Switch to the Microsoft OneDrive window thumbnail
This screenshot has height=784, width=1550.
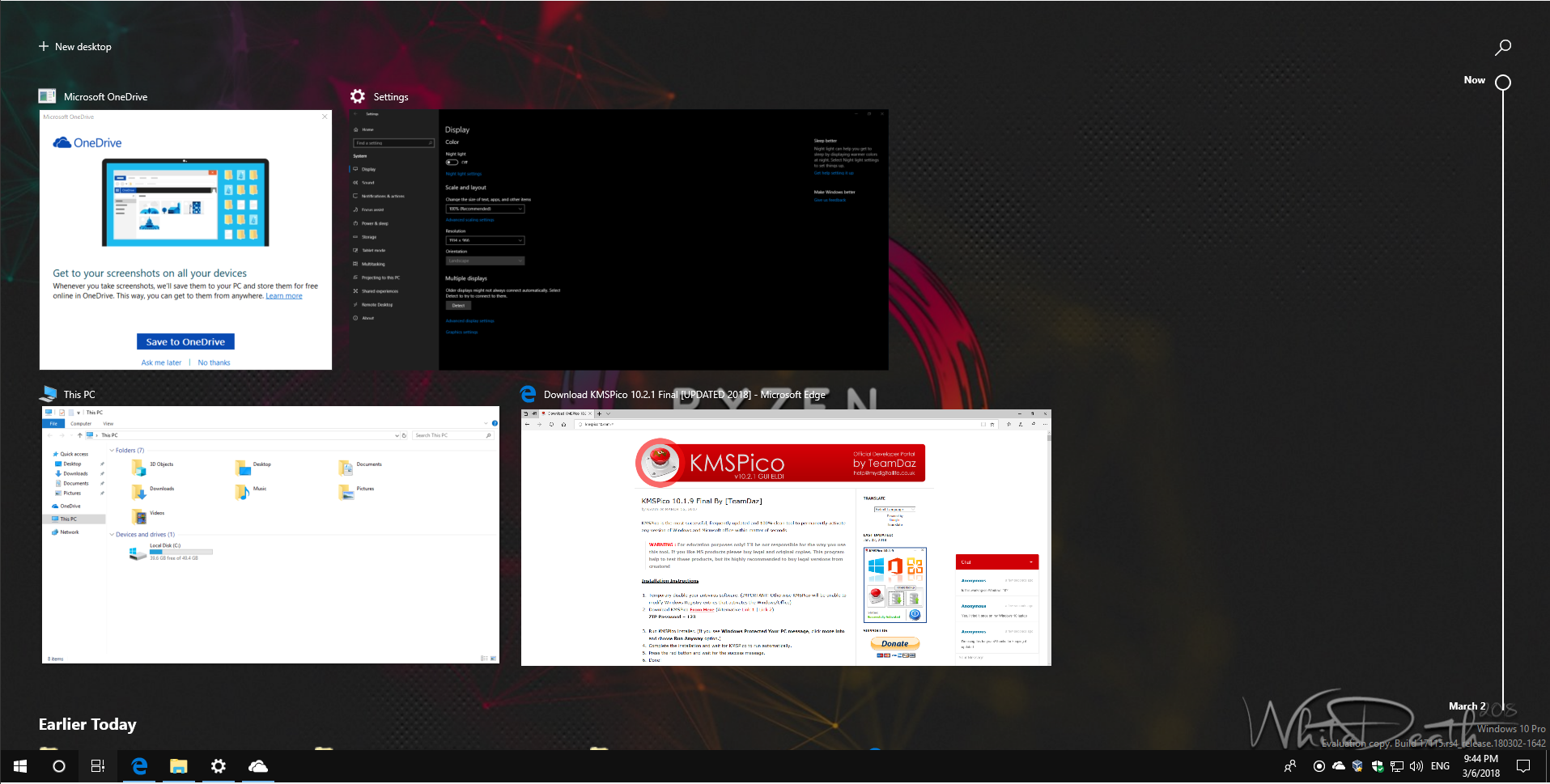pos(185,240)
